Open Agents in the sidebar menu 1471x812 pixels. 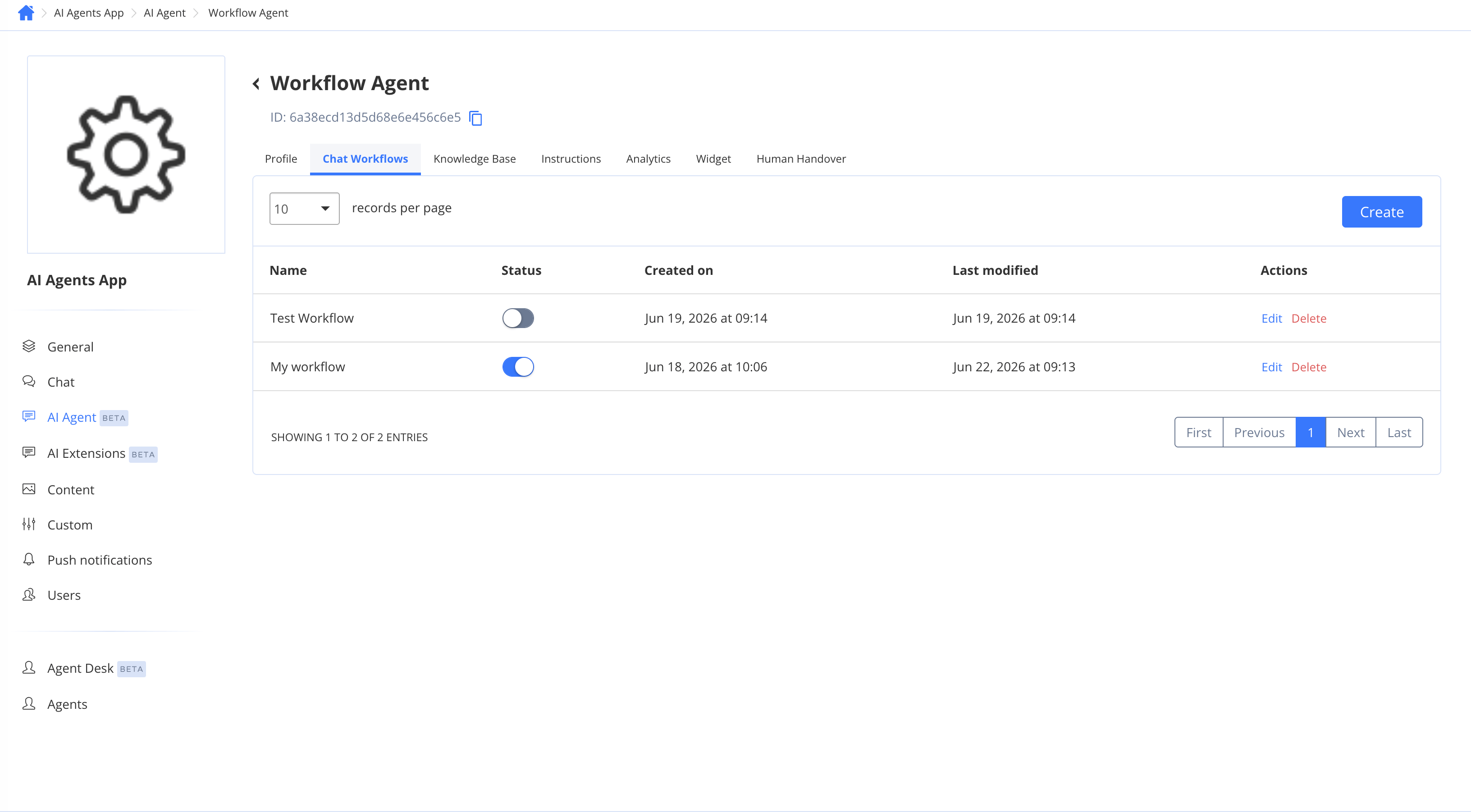point(68,704)
